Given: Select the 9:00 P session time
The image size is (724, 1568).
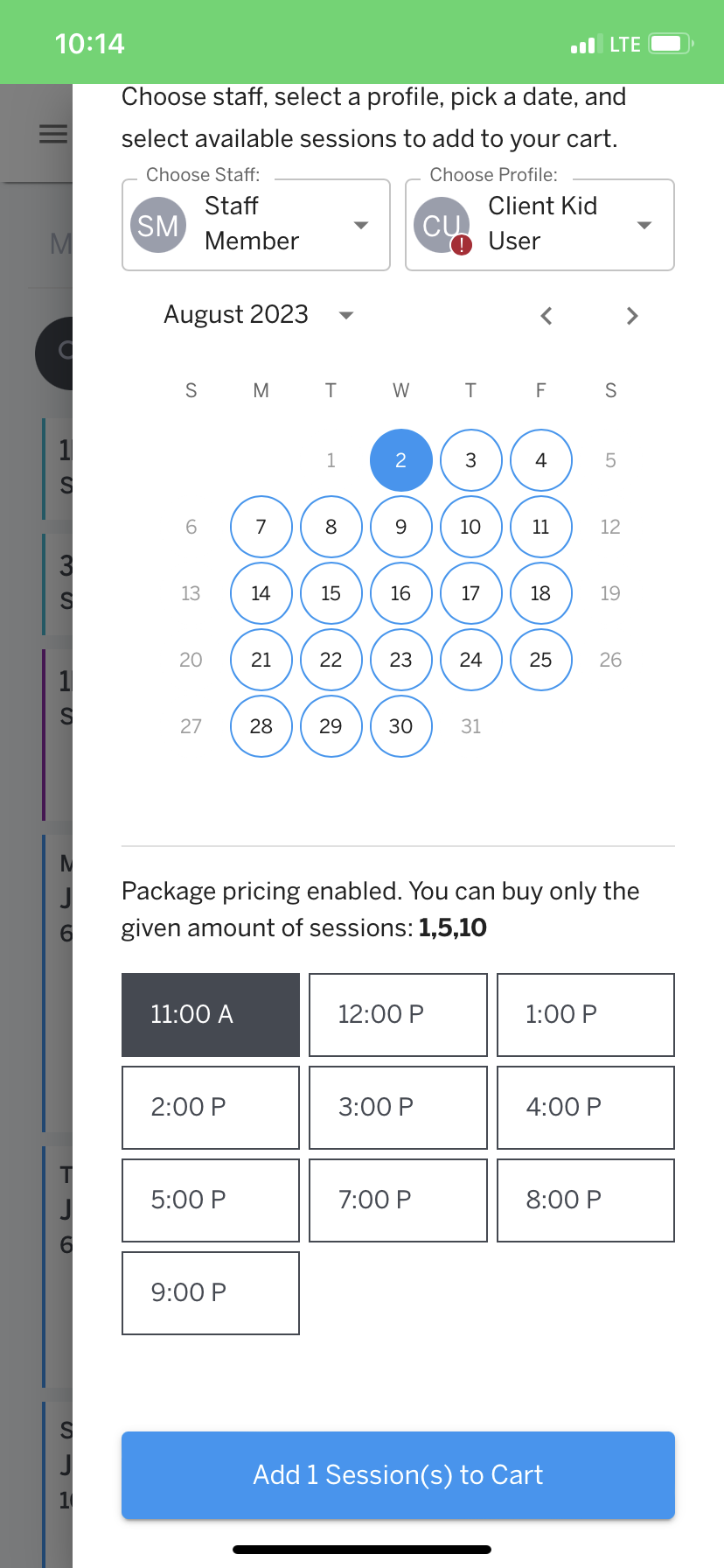Looking at the screenshot, I should [210, 1292].
